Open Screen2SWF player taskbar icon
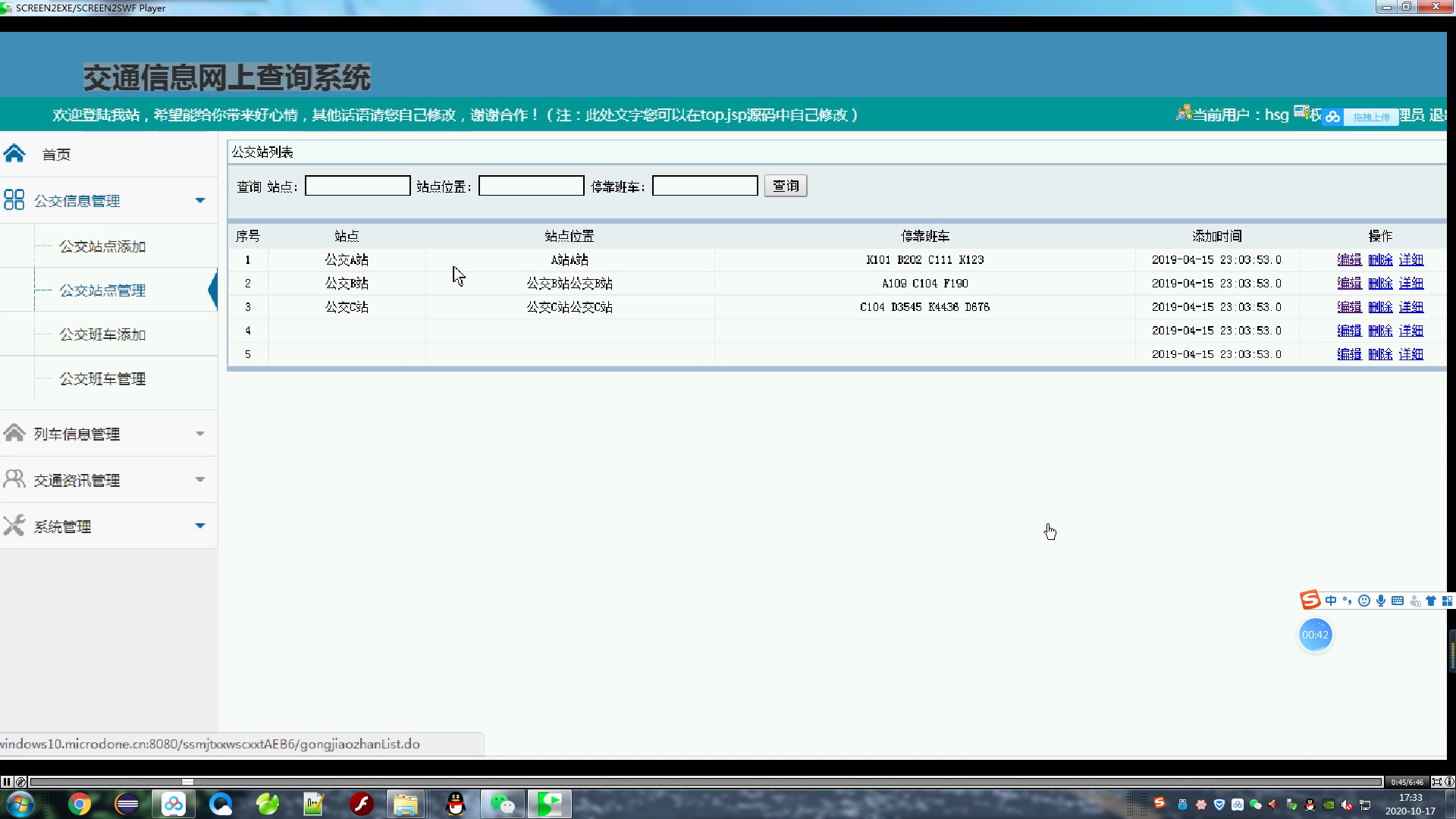This screenshot has height=819, width=1456. (x=550, y=804)
